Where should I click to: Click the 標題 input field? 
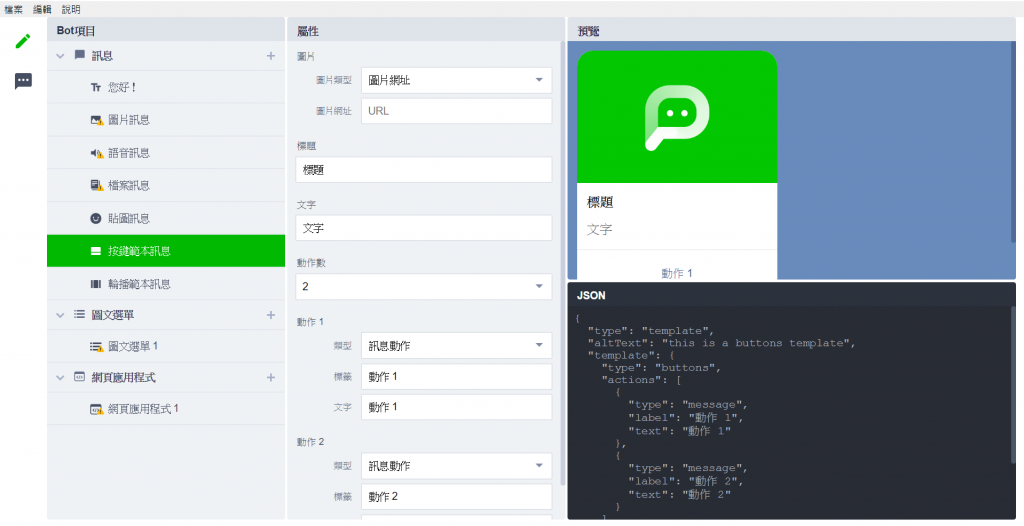[x=423, y=170]
